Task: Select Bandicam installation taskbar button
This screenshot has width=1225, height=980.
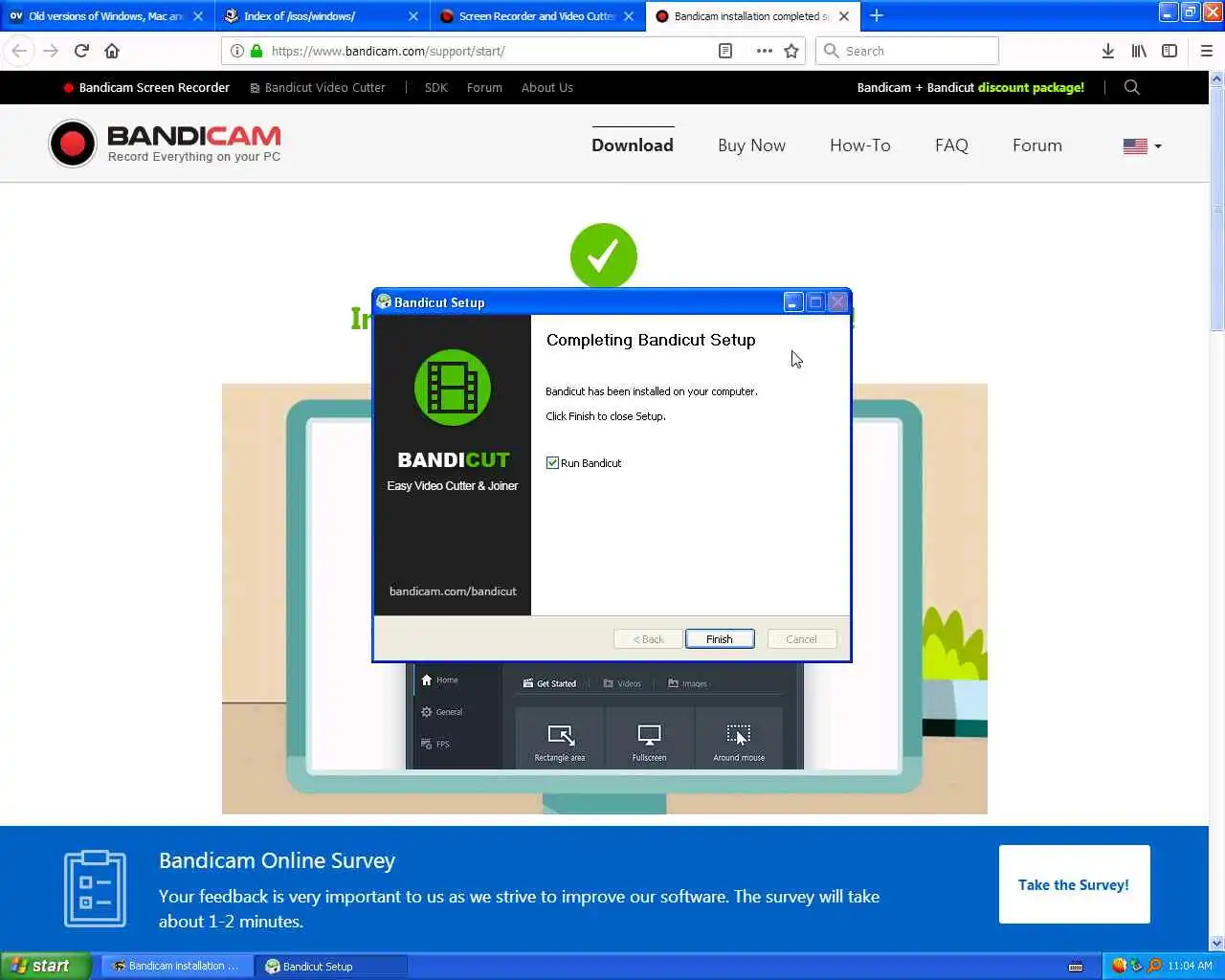Action: point(176,966)
